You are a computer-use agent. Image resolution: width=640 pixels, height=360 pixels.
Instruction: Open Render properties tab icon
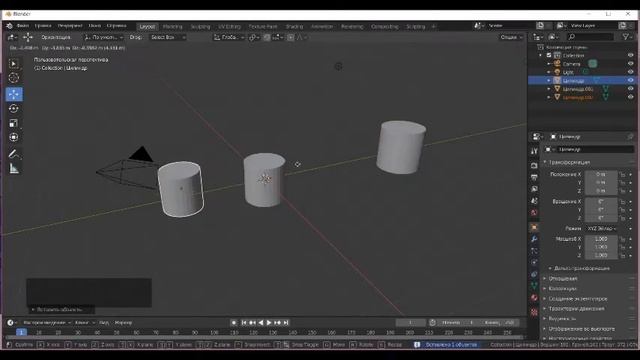tap(534, 165)
